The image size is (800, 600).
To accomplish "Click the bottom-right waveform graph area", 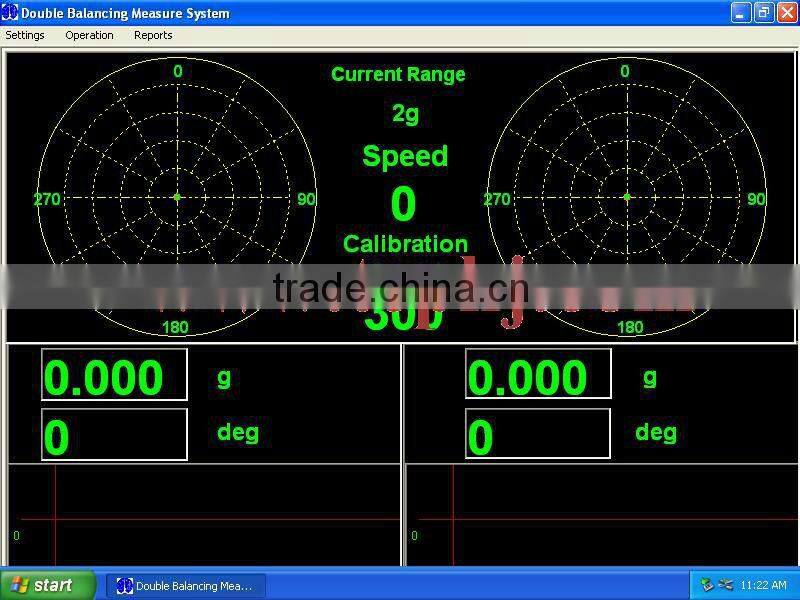I will (602, 515).
